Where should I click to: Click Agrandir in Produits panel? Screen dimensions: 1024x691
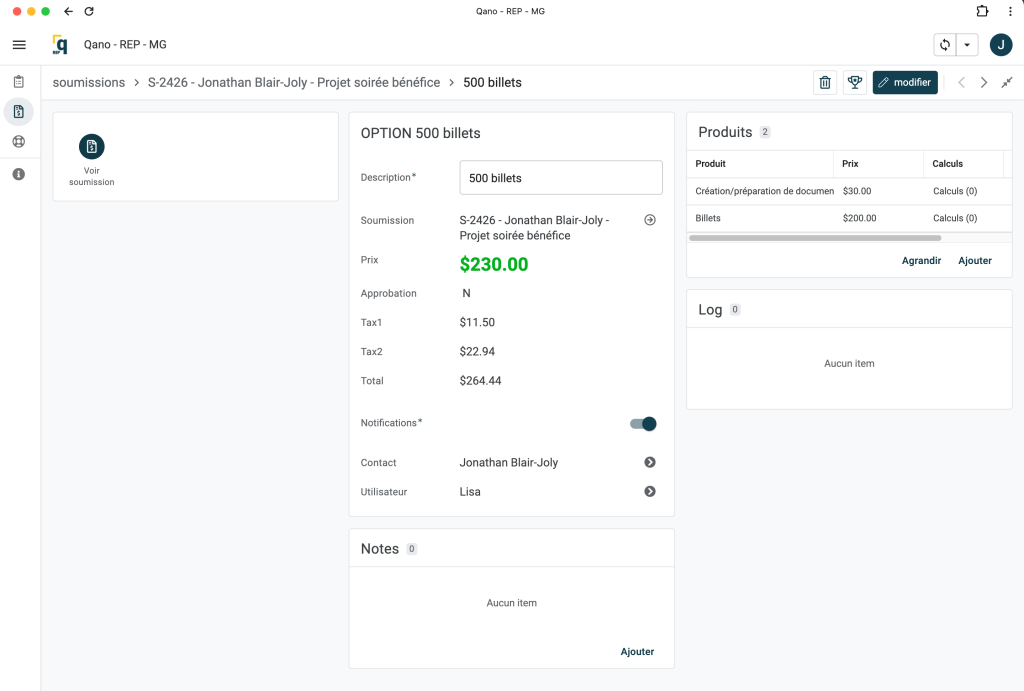tap(921, 261)
